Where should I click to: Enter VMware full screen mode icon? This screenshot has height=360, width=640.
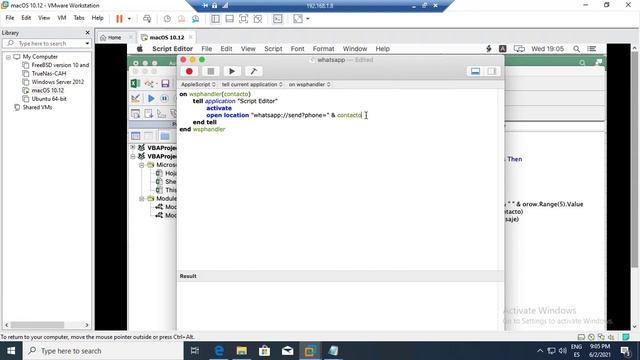243,19
